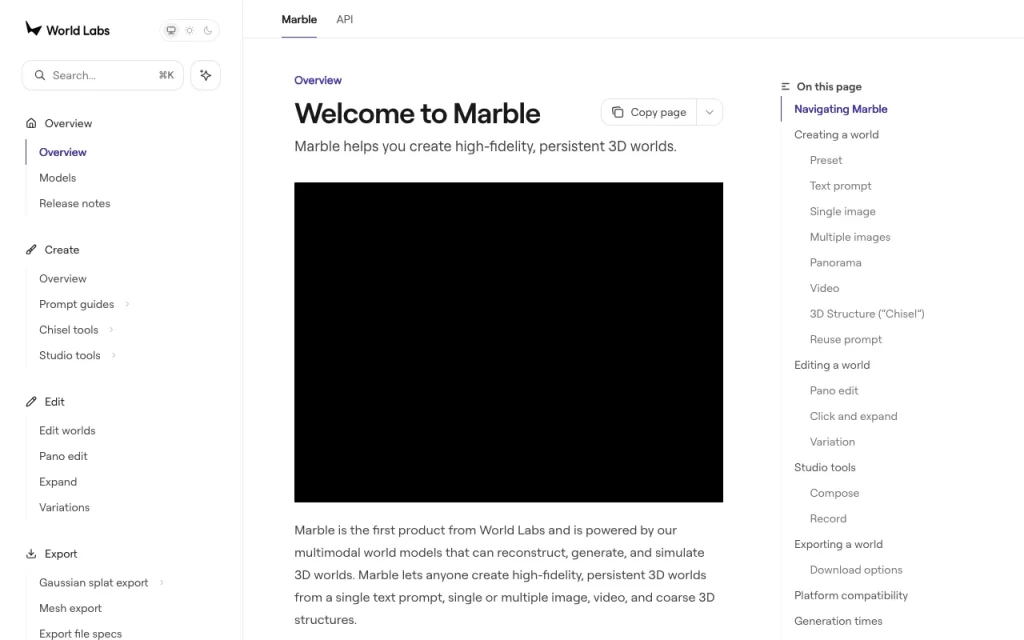1024x640 pixels.
Task: Open Release notes in sidebar
Action: click(74, 203)
